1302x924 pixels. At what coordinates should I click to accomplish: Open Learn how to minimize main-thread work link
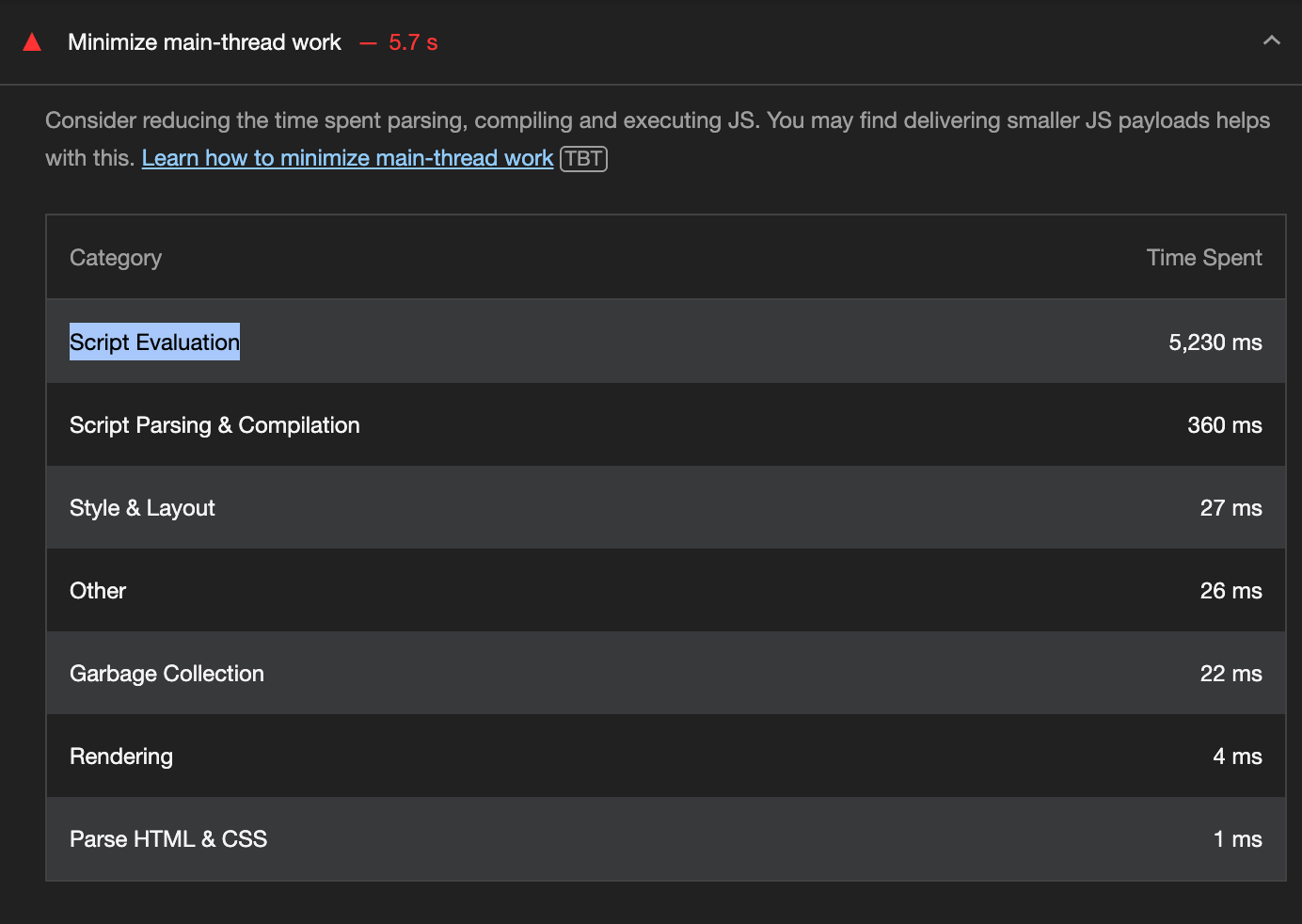tap(347, 158)
